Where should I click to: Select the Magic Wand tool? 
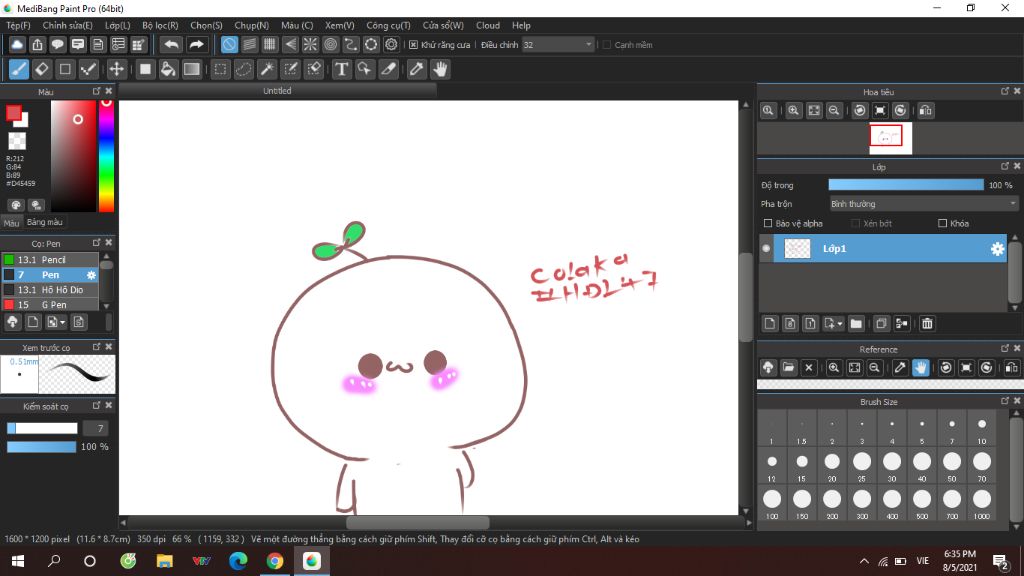[x=267, y=69]
